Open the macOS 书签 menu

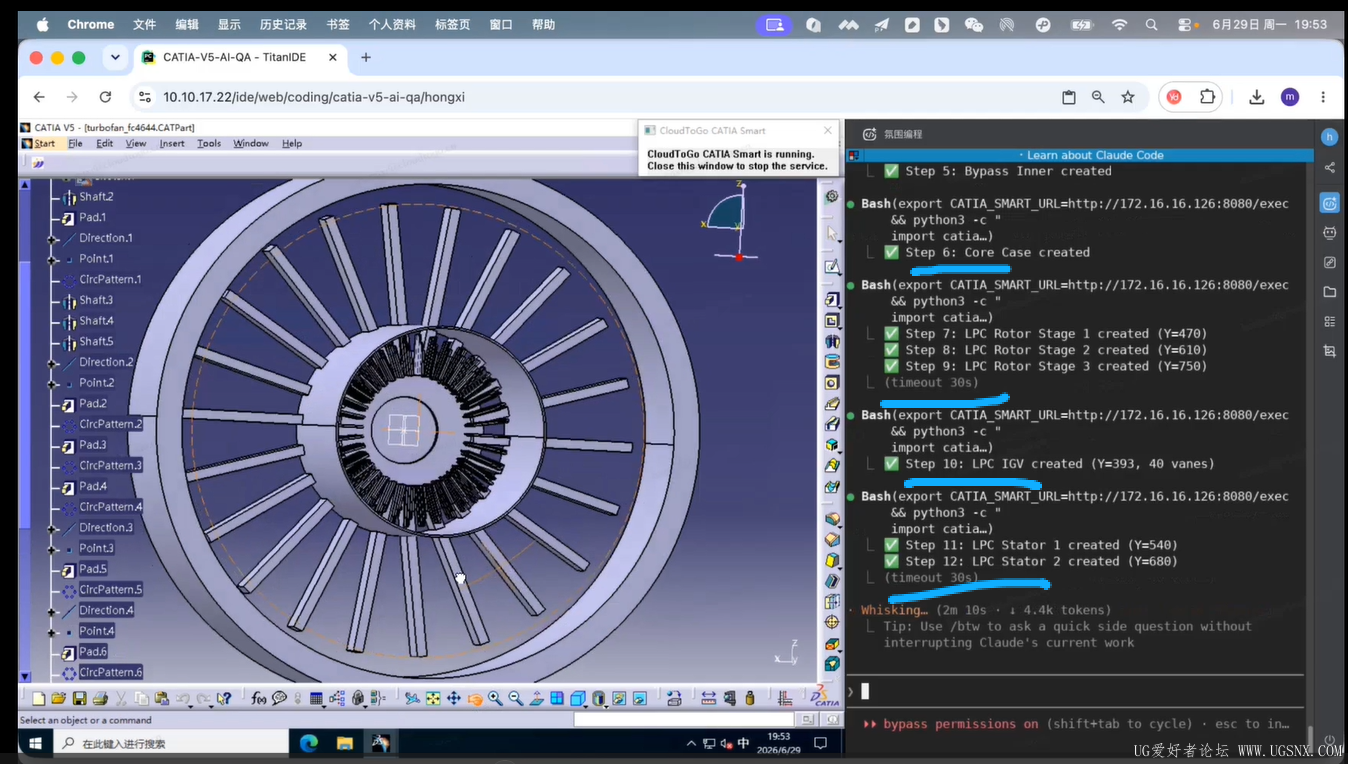338,25
